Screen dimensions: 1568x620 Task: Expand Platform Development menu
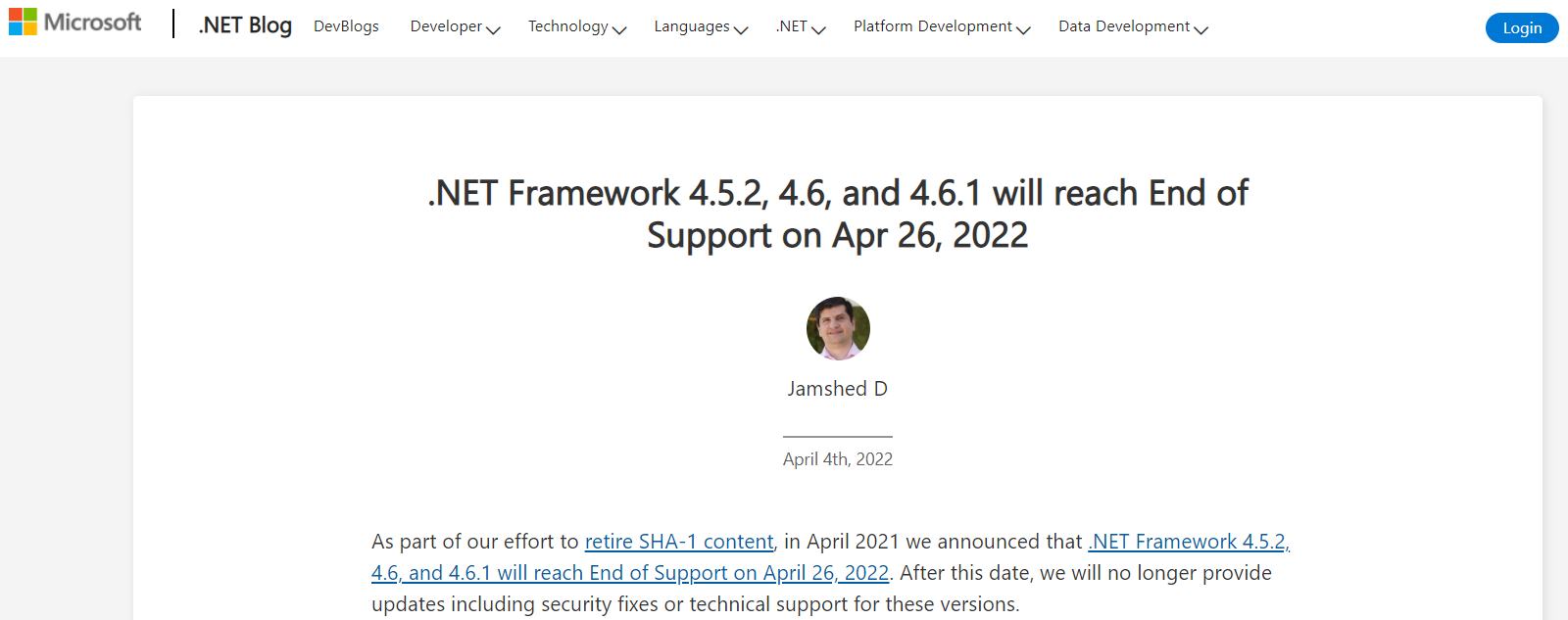point(942,26)
